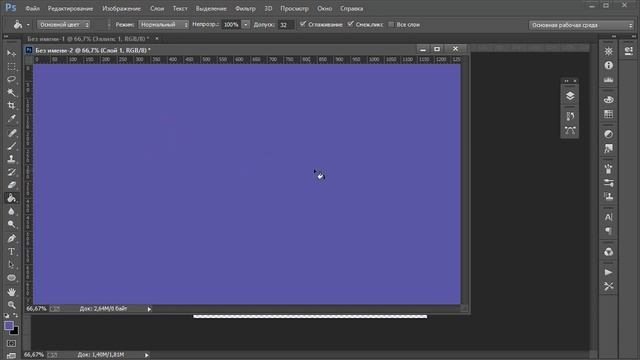
Task: Open the opacity slider dropdown arrow
Action: [x=245, y=25]
